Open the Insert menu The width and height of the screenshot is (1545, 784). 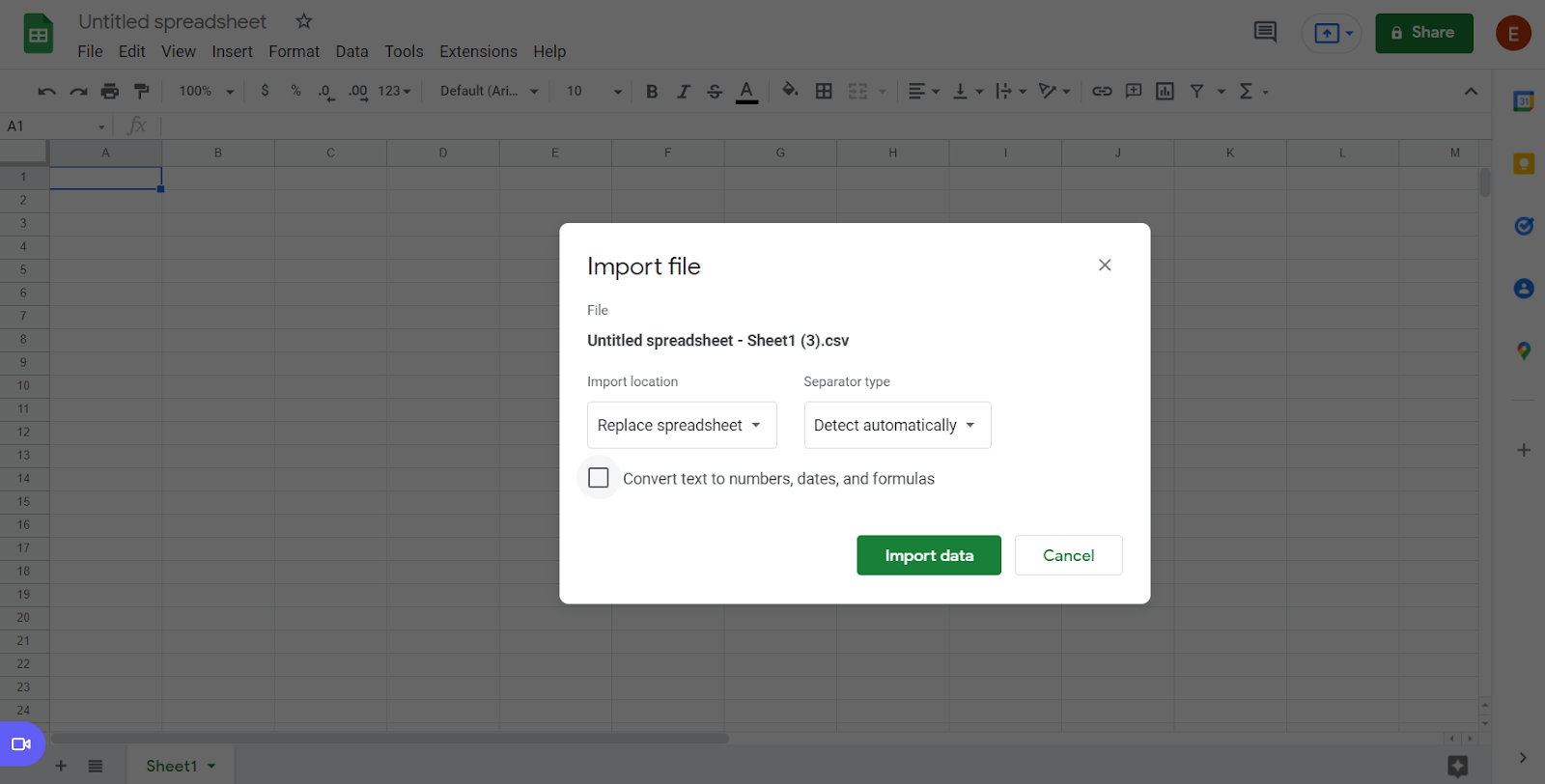[x=232, y=51]
